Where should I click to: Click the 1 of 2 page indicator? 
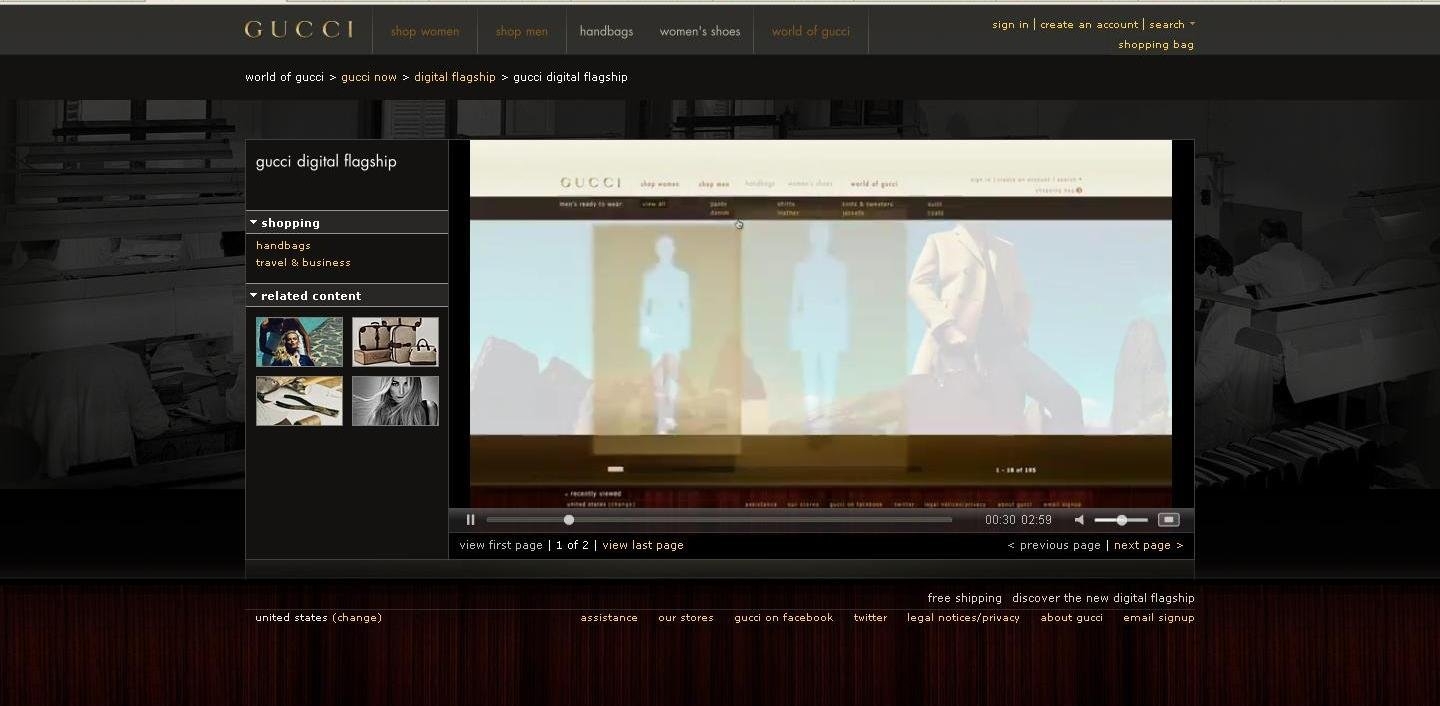coord(572,545)
